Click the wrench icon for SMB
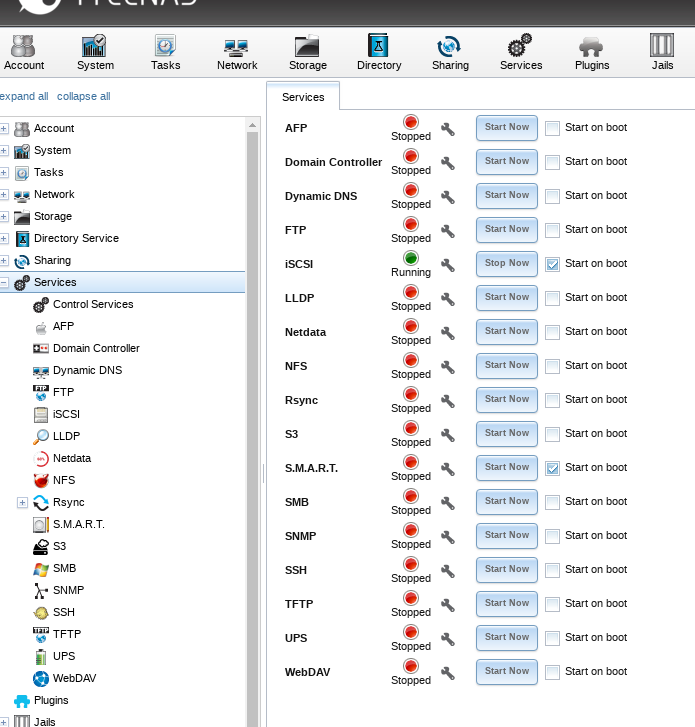Image resolution: width=695 pixels, height=727 pixels. pos(447,503)
